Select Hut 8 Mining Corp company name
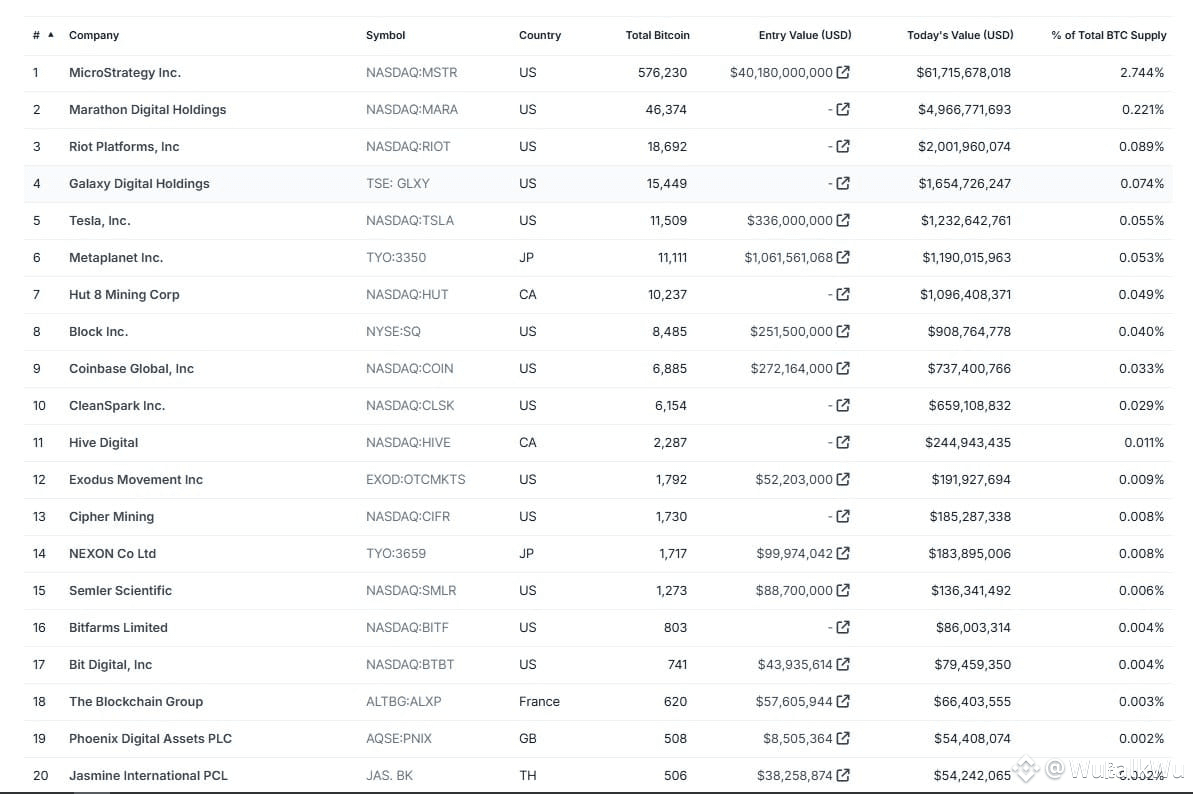Viewport: 1193px width, 794px height. [124, 294]
